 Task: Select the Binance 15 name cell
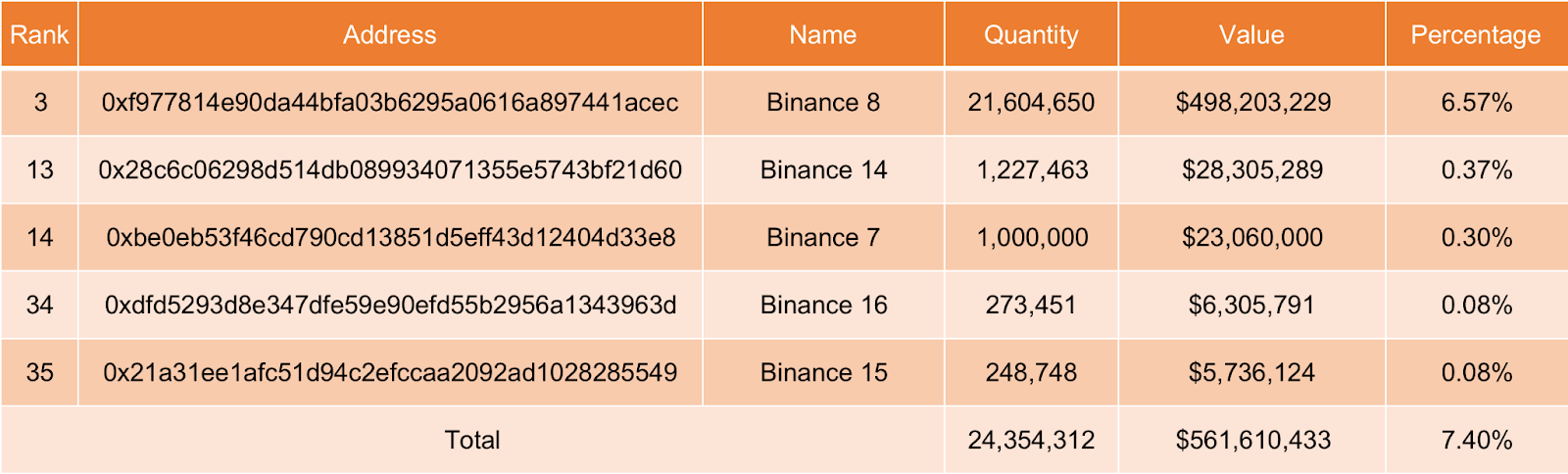coord(823,373)
